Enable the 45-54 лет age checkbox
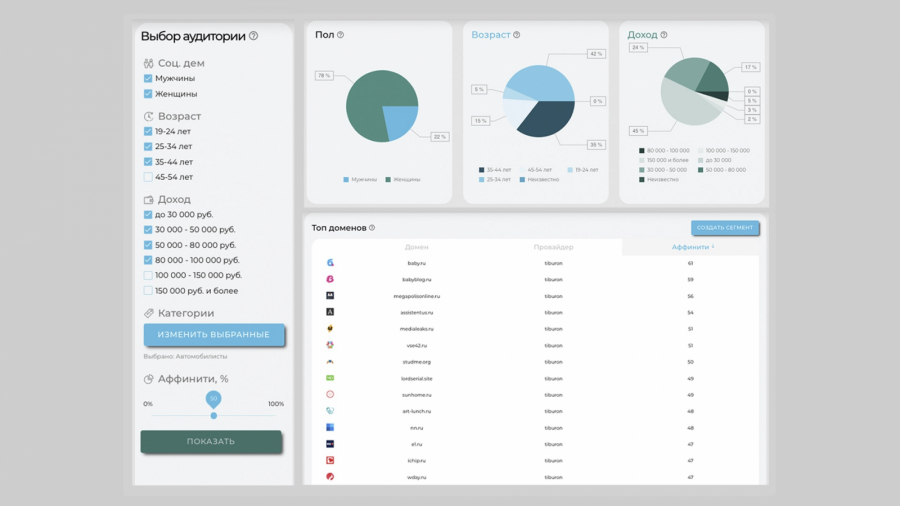This screenshot has width=900, height=506. (x=148, y=177)
